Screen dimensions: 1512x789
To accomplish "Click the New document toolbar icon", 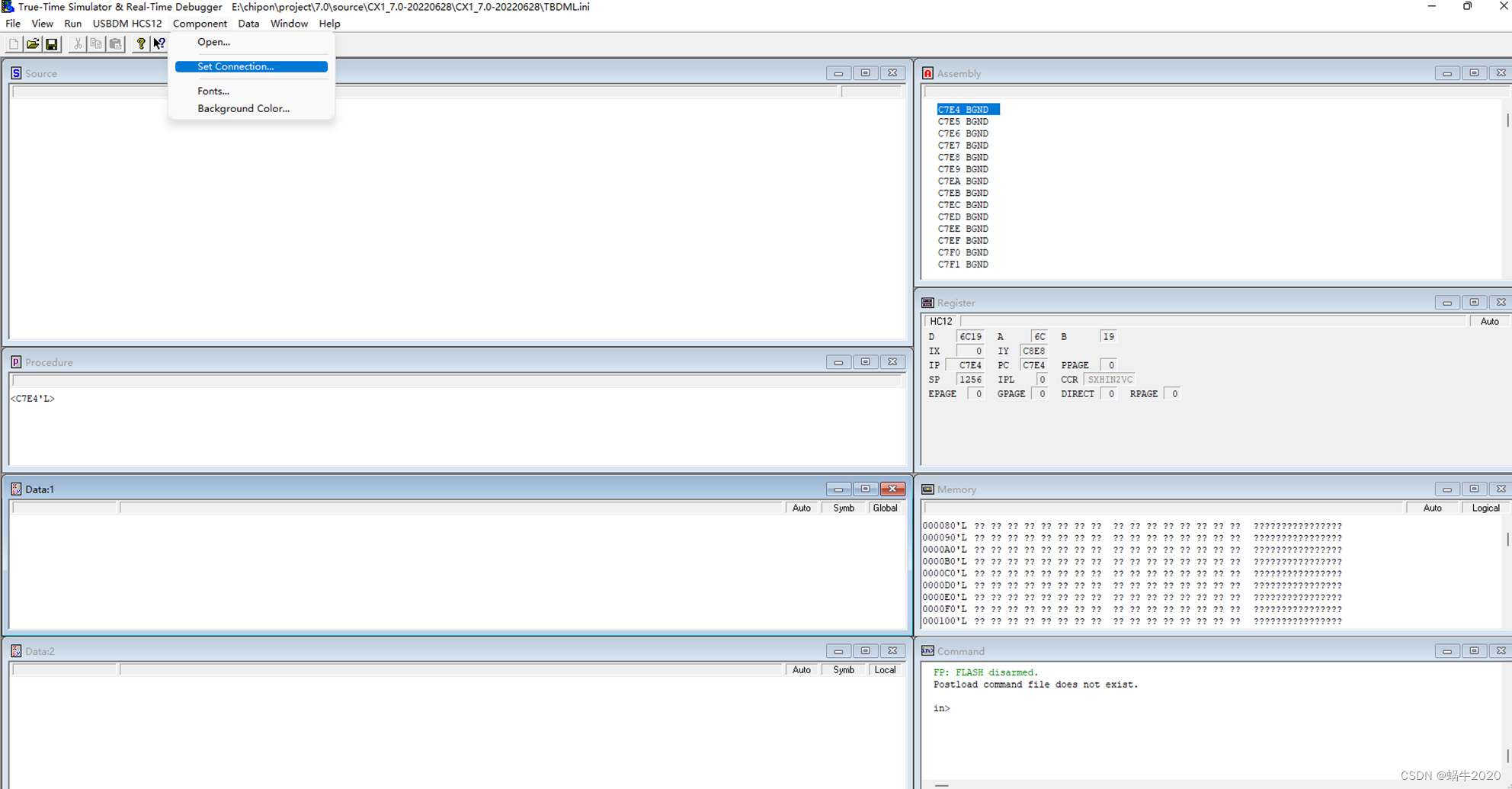I will (14, 44).
